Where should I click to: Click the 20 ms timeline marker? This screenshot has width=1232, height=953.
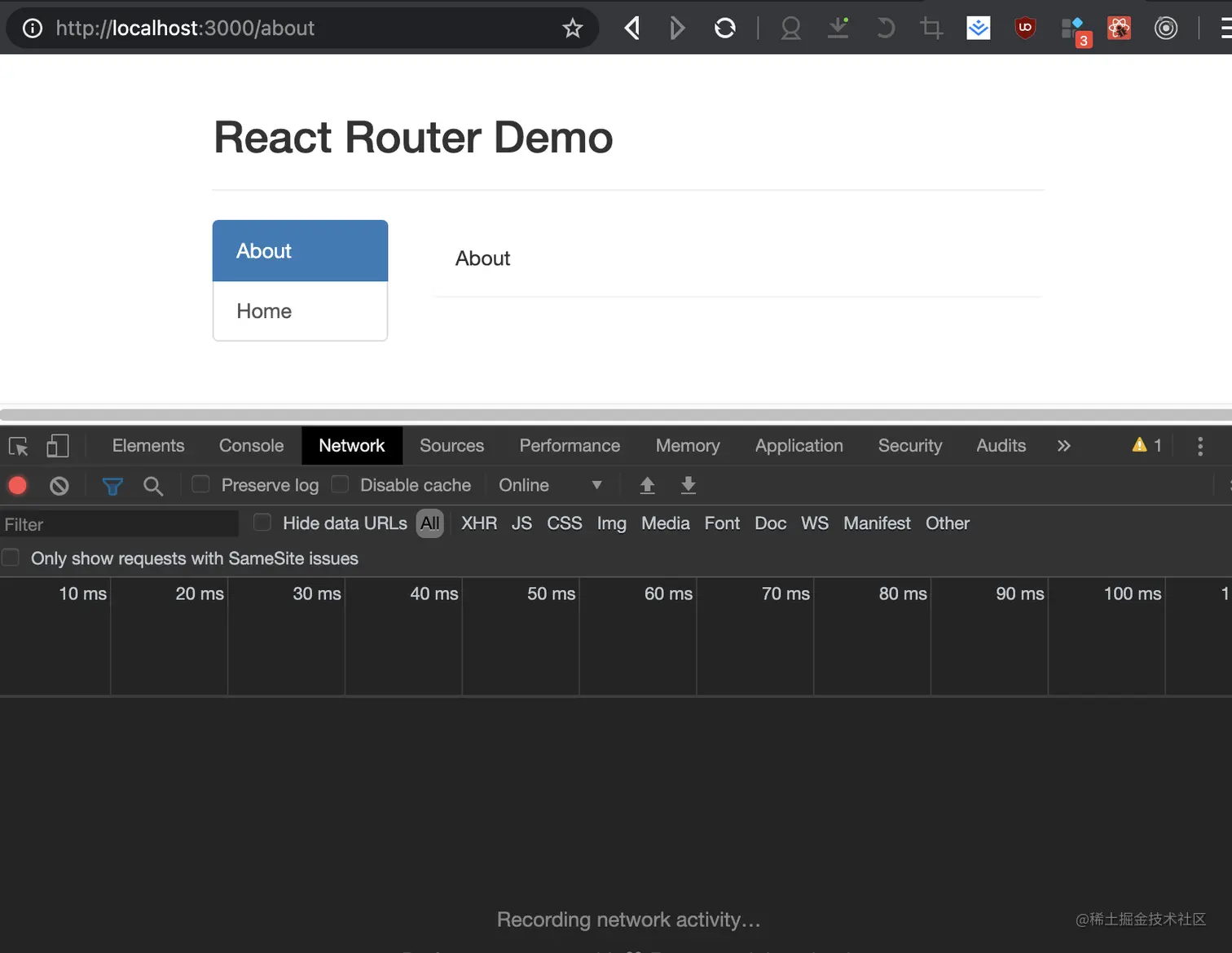tap(199, 593)
